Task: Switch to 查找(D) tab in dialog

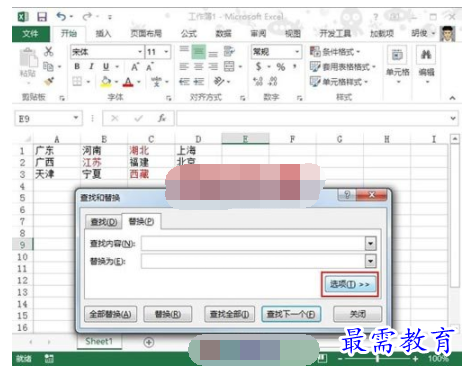Action: point(104,222)
